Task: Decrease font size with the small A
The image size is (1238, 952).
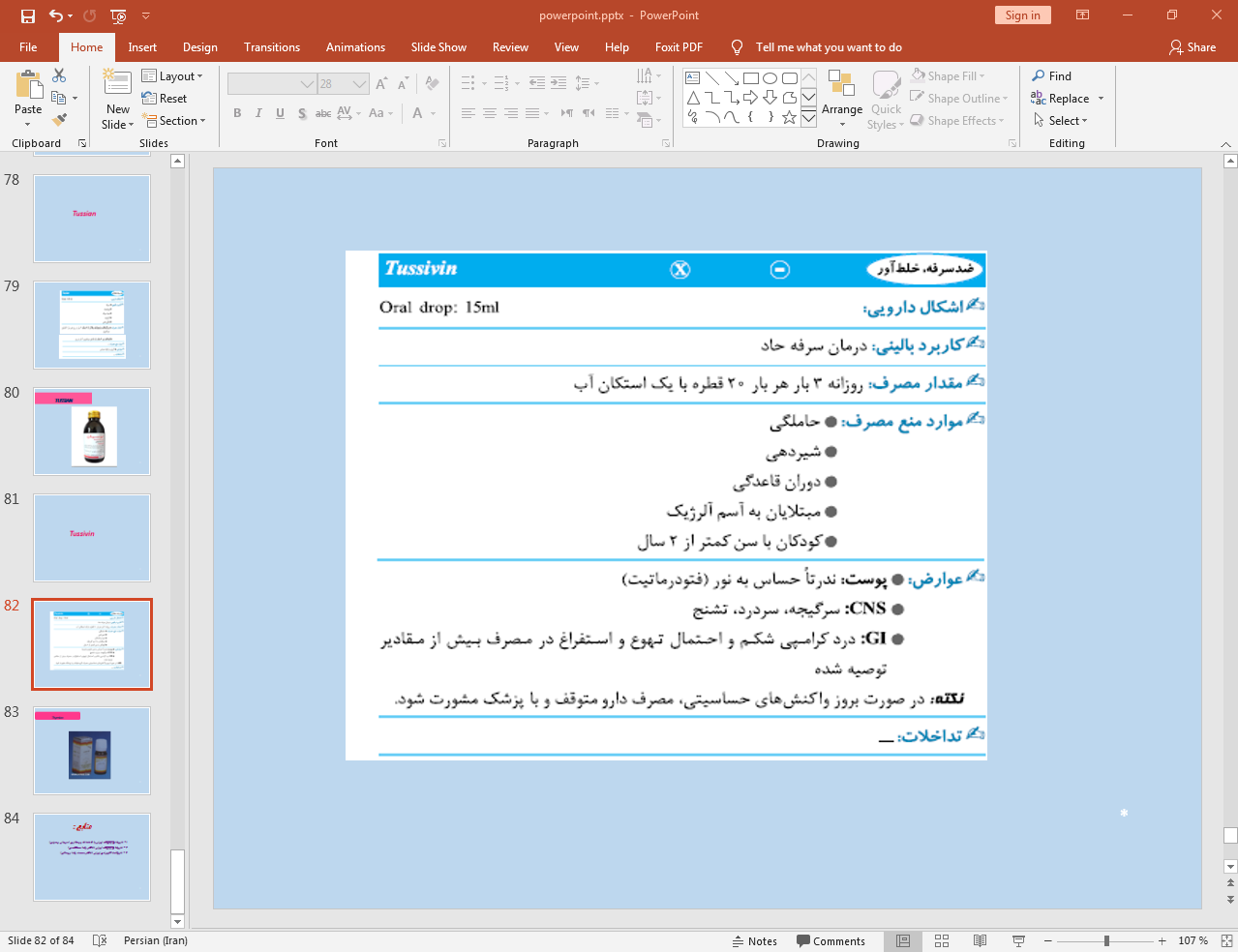Action: click(x=403, y=84)
